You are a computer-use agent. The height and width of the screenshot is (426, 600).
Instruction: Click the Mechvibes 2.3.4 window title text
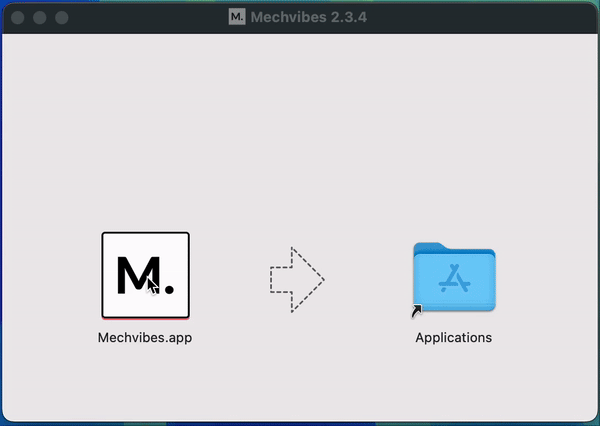click(x=308, y=17)
